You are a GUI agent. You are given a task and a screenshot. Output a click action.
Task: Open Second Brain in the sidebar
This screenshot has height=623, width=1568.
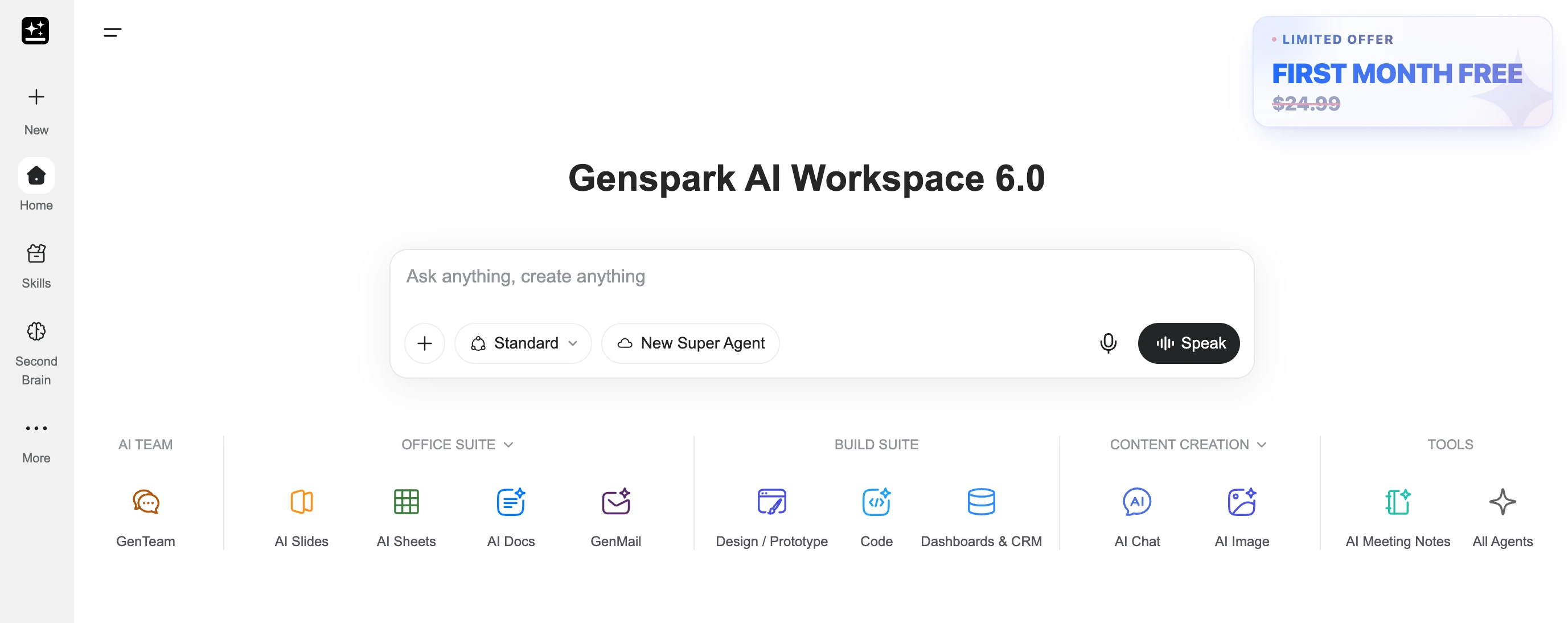click(36, 354)
